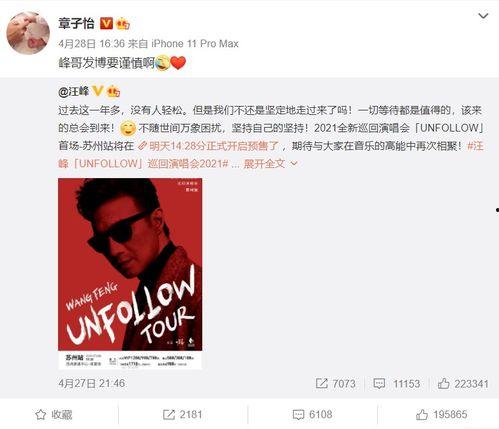Open original post's 11153 comments
Viewport: 499px width, 429px height.
tap(397, 384)
